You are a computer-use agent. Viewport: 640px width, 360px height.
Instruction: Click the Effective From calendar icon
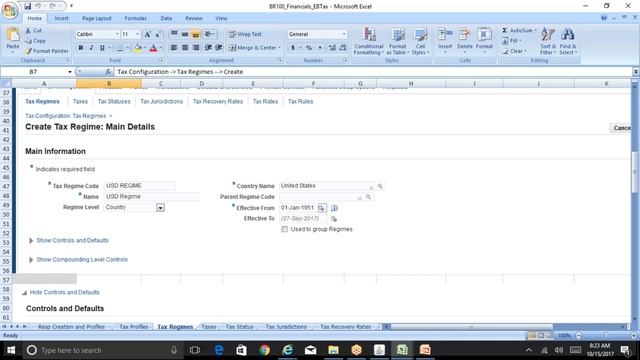[x=322, y=208]
